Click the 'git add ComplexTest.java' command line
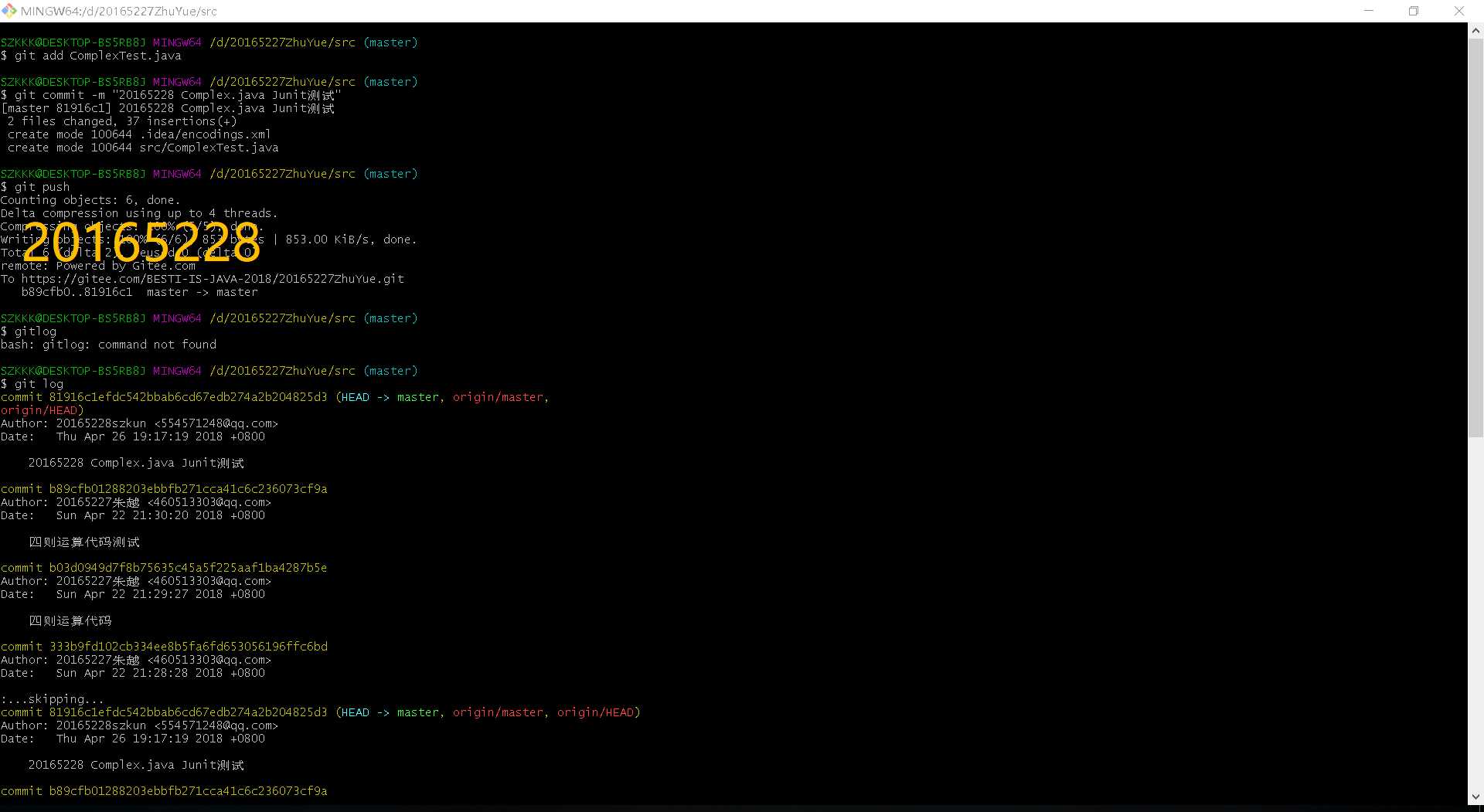The width and height of the screenshot is (1484, 812). coord(91,56)
